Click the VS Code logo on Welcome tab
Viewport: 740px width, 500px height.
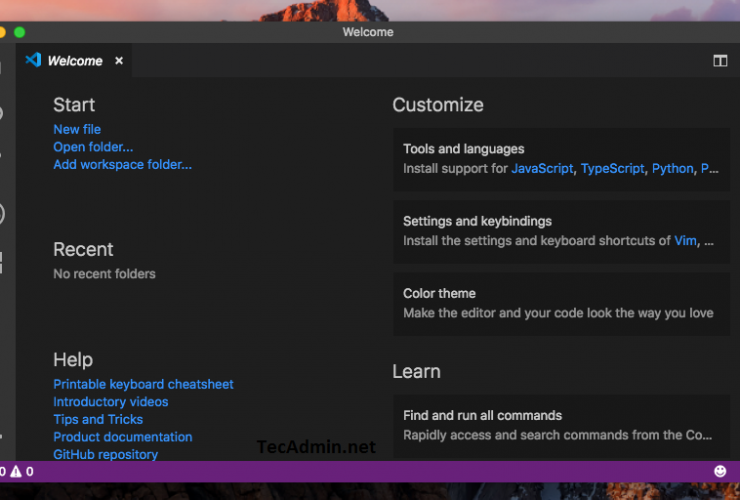pos(33,60)
